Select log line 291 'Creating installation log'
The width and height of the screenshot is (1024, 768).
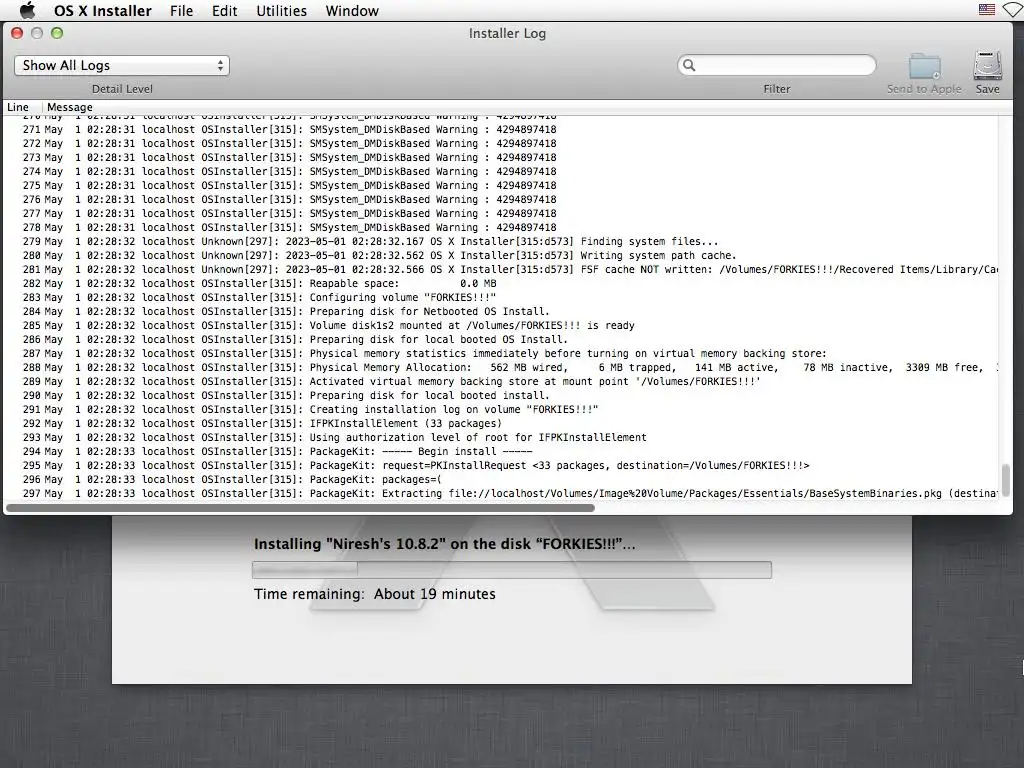click(502, 409)
